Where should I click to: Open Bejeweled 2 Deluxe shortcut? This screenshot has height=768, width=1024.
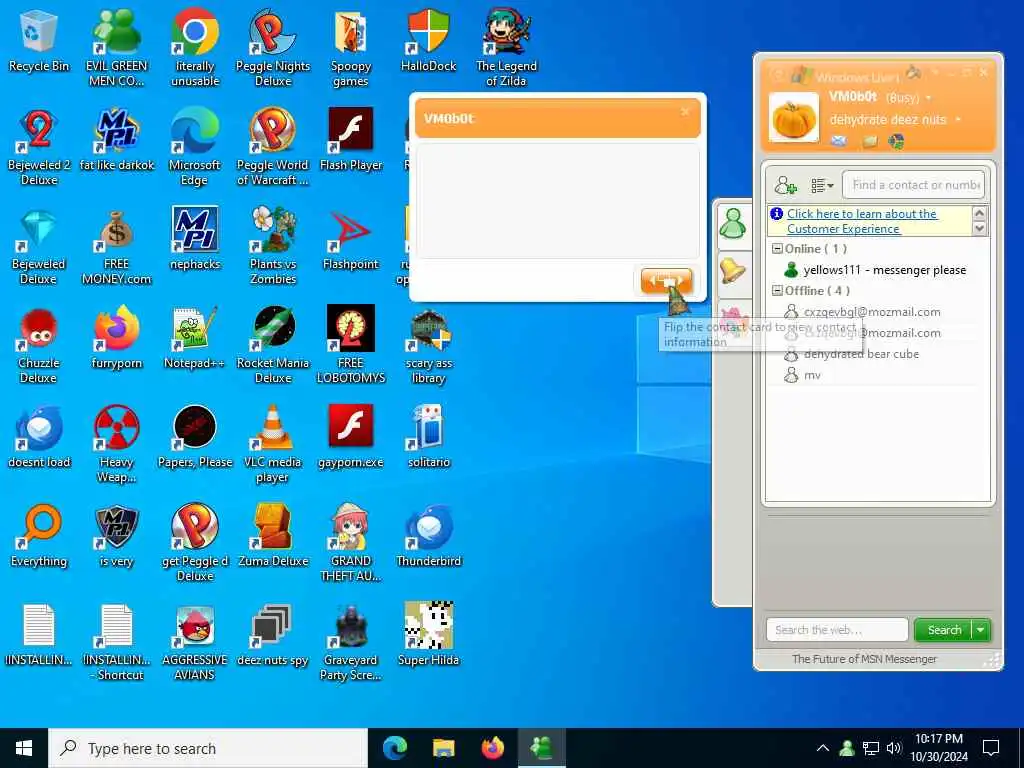39,148
